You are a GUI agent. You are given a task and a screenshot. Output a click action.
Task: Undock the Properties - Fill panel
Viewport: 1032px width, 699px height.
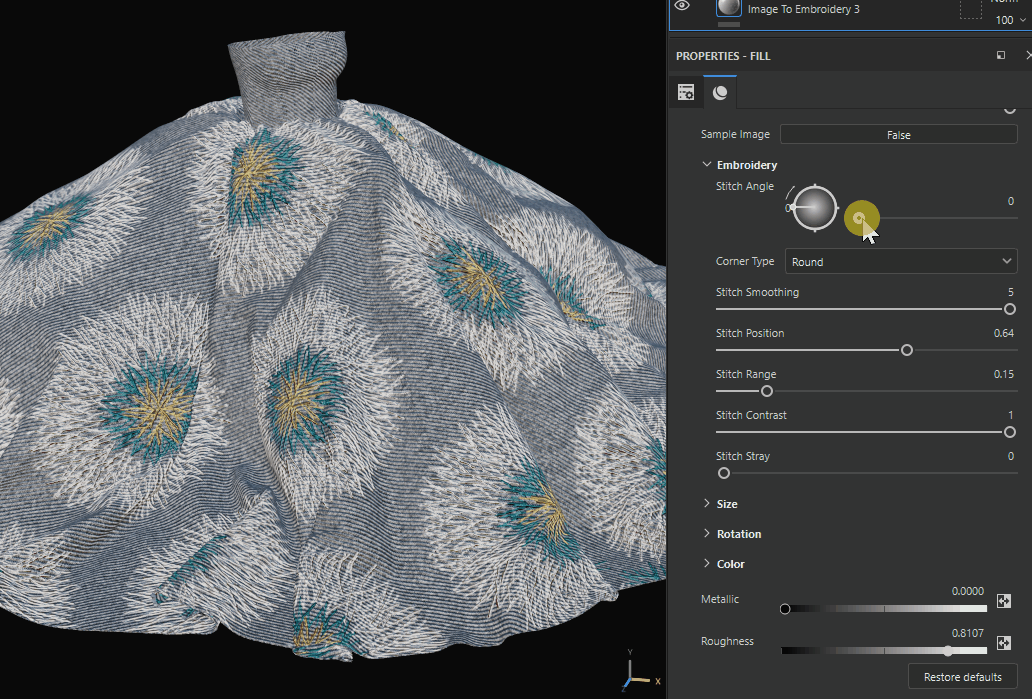1001,55
